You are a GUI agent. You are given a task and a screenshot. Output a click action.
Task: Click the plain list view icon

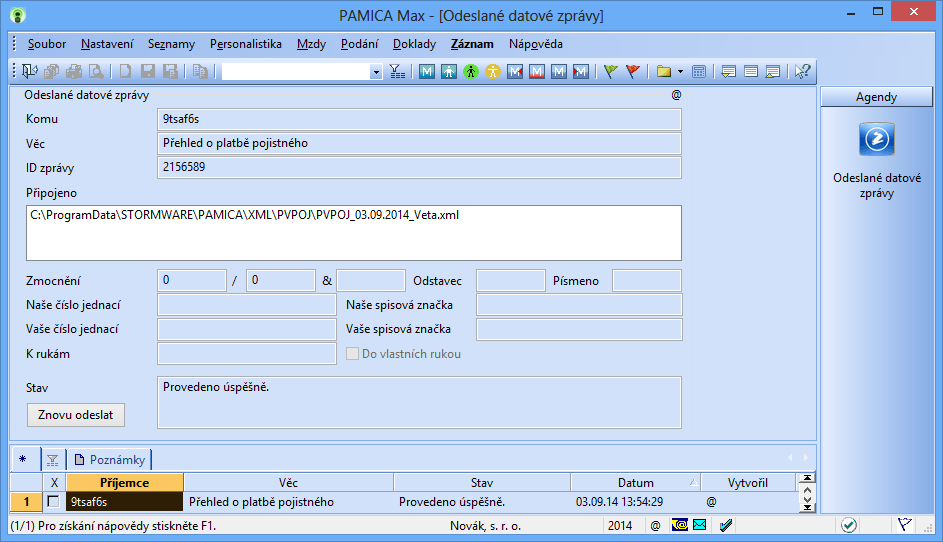tap(751, 72)
